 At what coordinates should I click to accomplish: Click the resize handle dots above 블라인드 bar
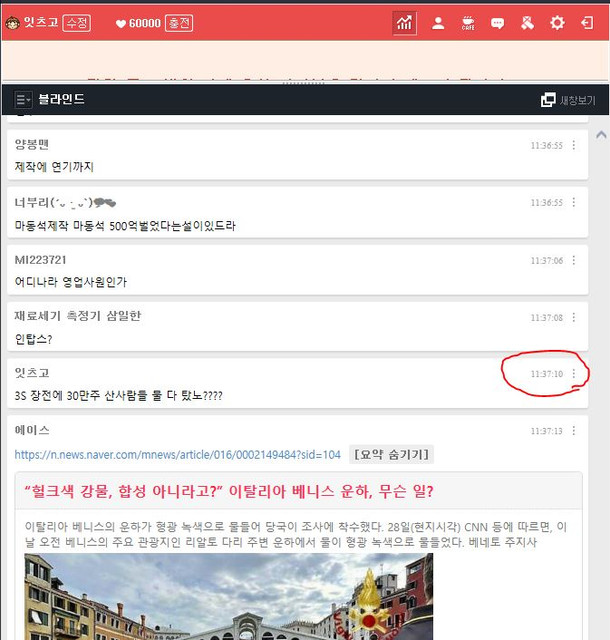[303, 83]
